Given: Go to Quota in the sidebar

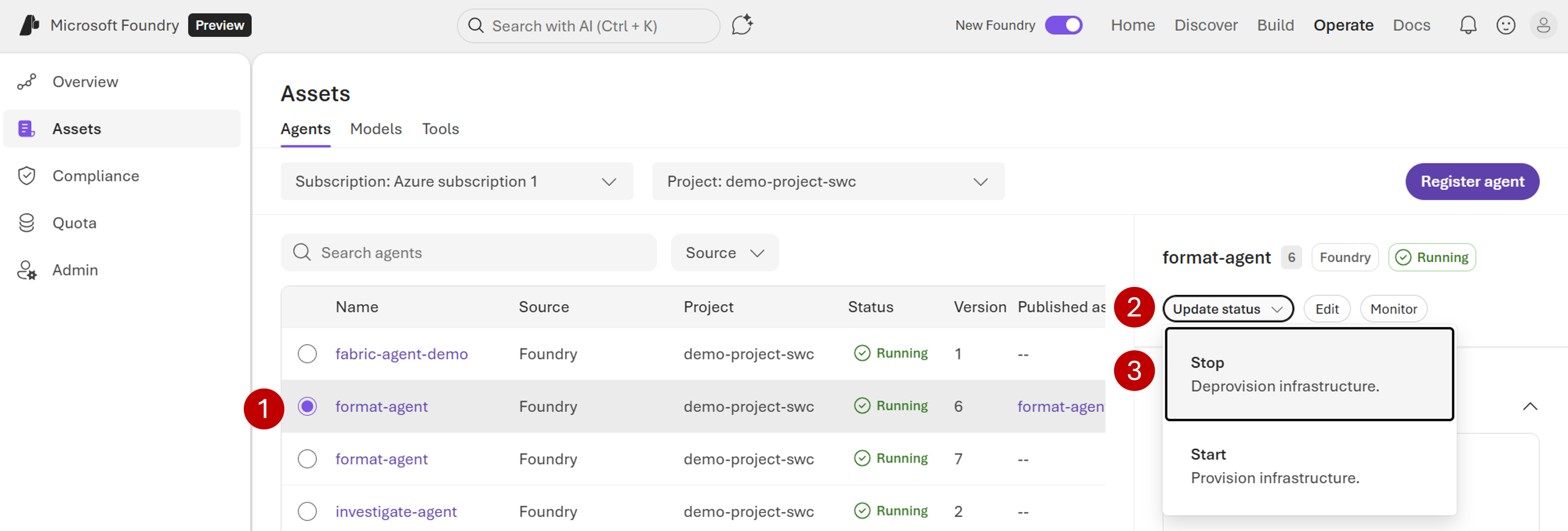Looking at the screenshot, I should pos(74,223).
